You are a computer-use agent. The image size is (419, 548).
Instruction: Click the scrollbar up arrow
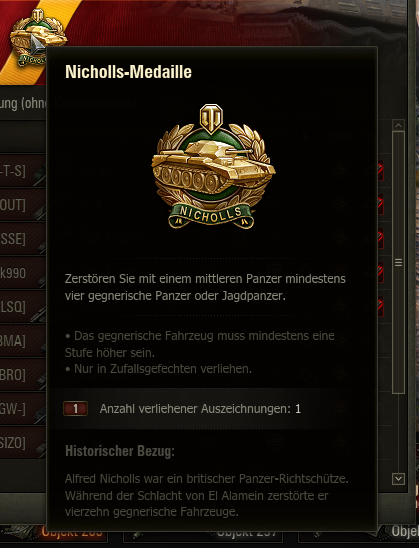(x=399, y=125)
